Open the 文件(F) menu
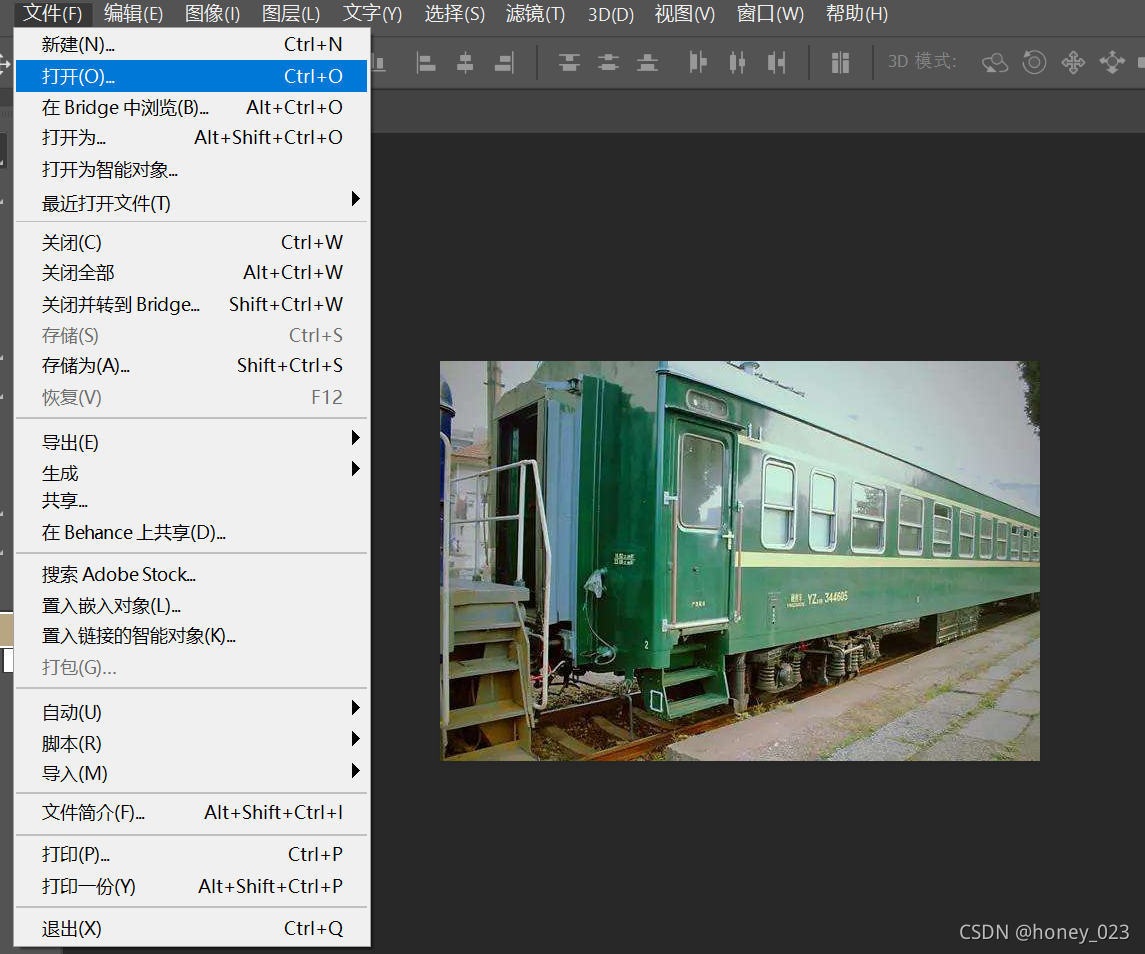This screenshot has width=1145, height=954. (x=52, y=14)
